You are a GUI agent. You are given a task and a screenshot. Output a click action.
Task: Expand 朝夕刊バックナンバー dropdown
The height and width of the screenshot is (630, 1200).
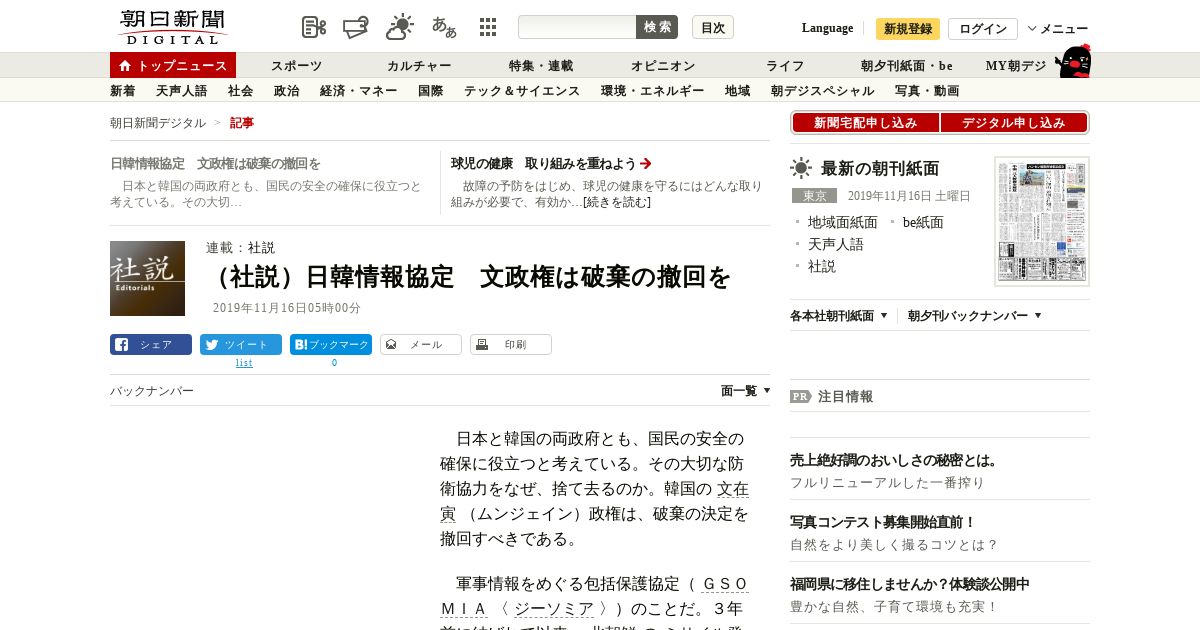coord(975,315)
